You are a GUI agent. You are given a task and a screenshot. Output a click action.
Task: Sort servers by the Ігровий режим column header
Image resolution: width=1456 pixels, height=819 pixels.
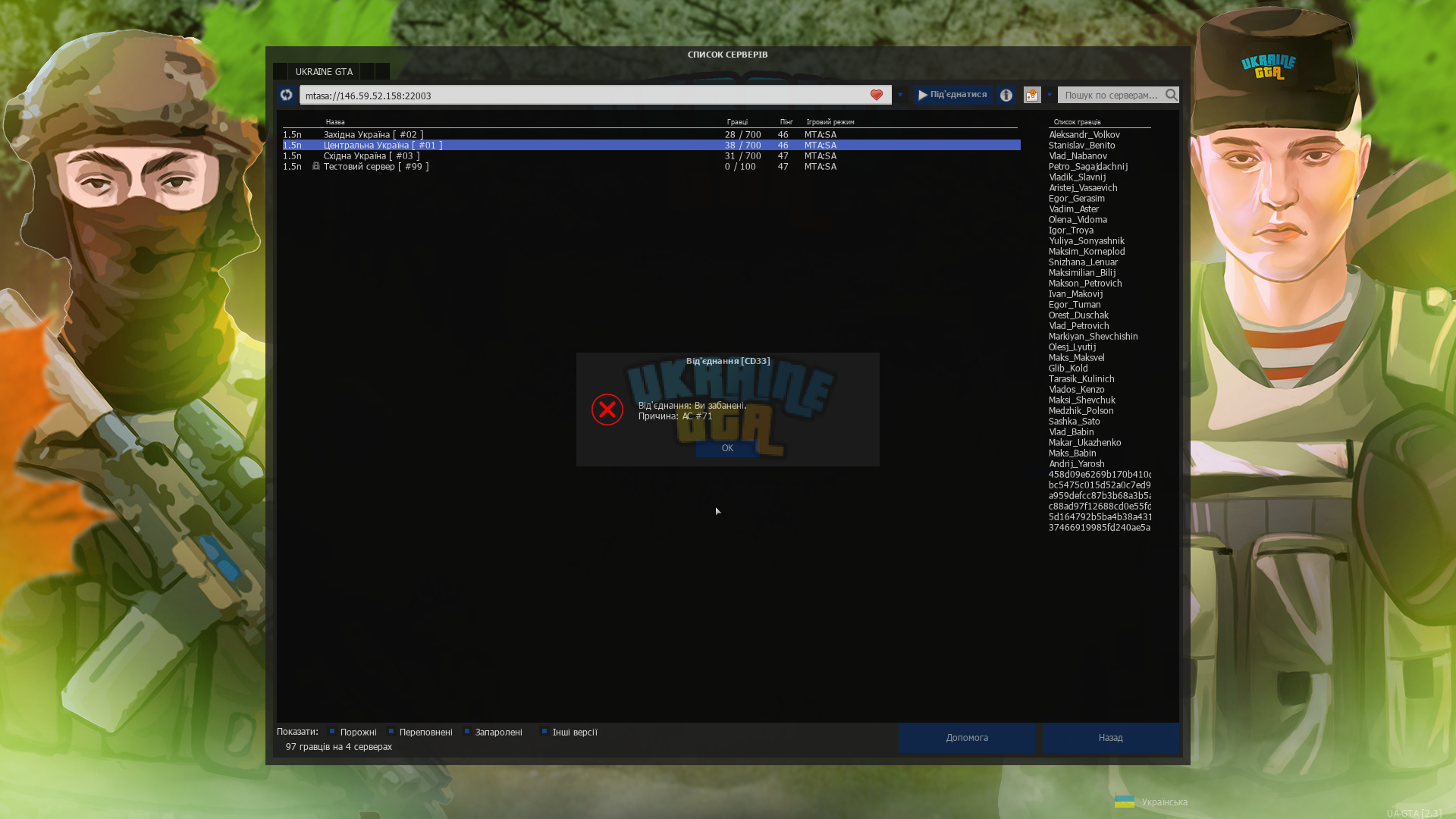(x=830, y=122)
